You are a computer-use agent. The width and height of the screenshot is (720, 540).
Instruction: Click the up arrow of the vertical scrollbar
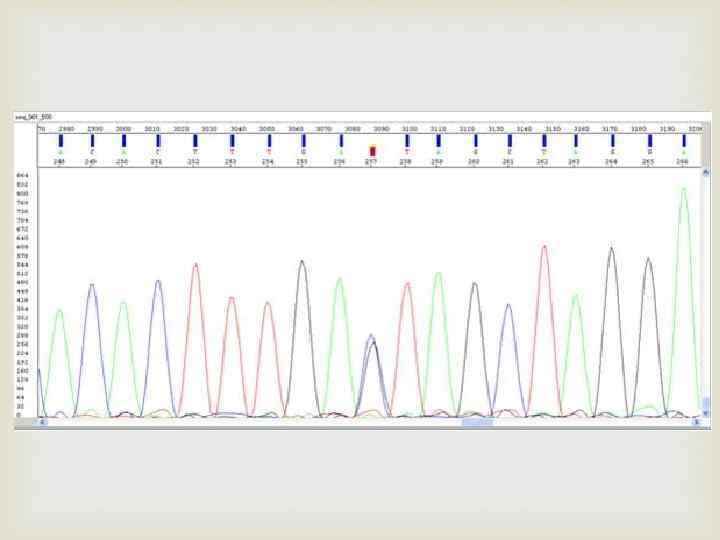pos(706,172)
